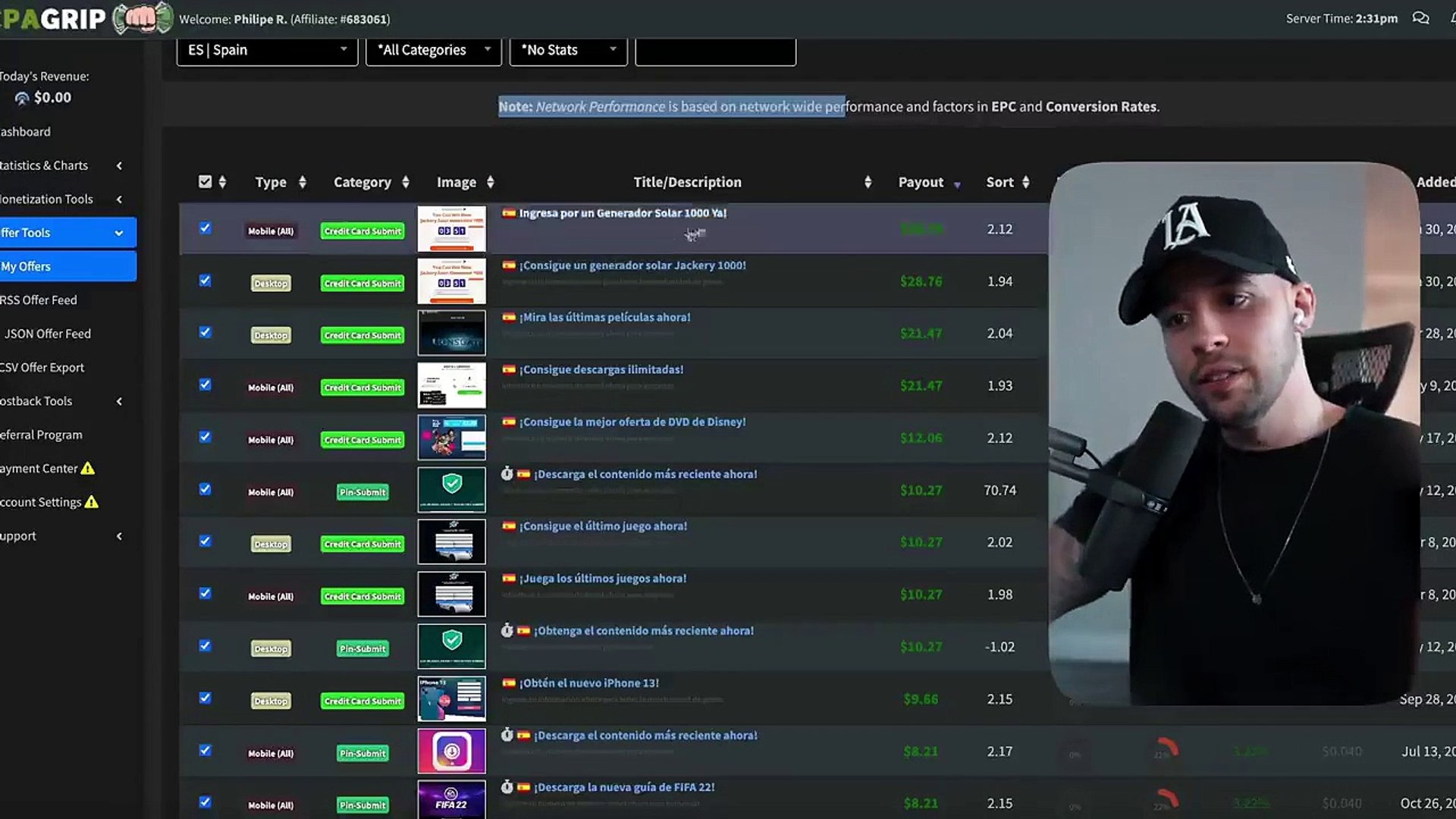This screenshot has height=819, width=1456.
Task: Click the search input field beside No Stats
Action: pyautogui.click(x=715, y=50)
